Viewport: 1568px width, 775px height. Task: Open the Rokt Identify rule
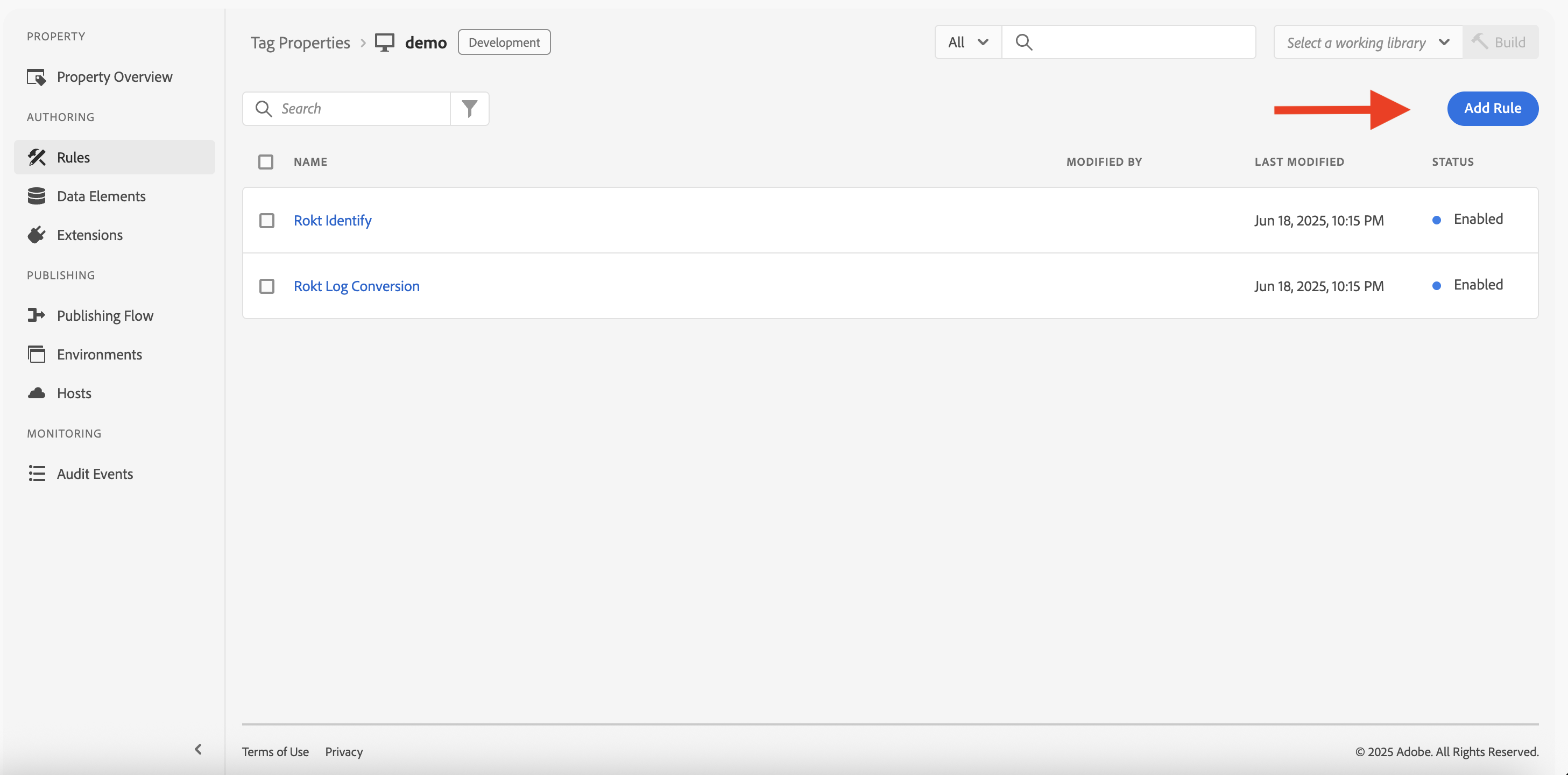click(333, 220)
